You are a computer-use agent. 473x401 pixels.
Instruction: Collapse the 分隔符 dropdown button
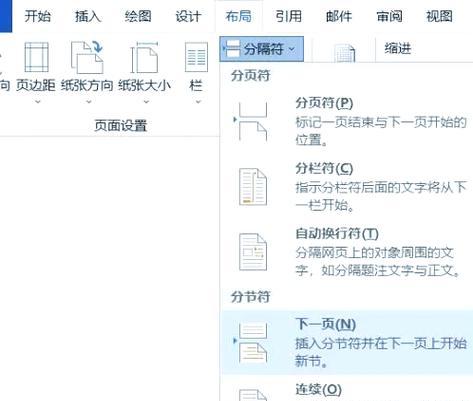pyautogui.click(x=261, y=49)
